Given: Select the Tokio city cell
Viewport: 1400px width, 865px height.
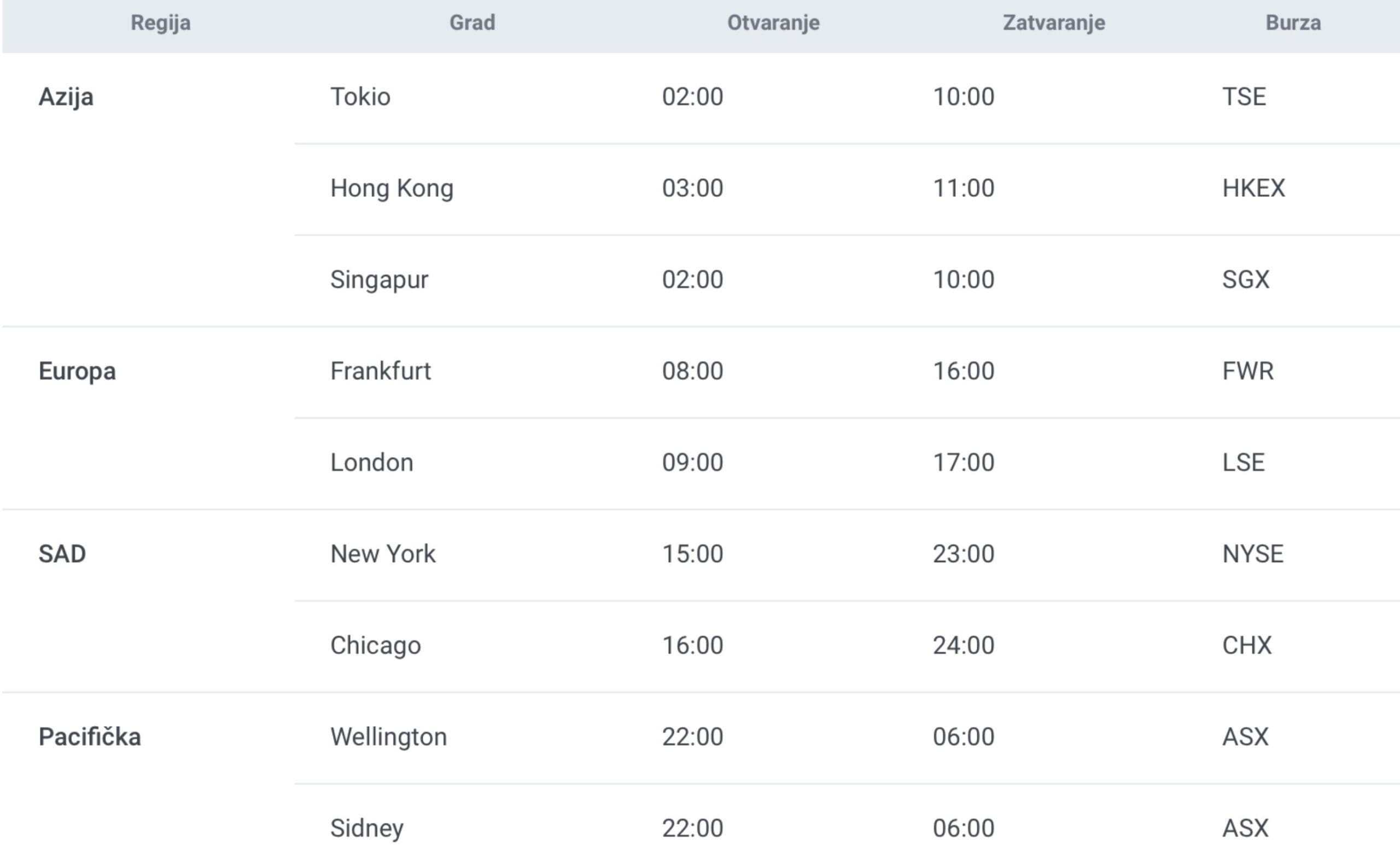Looking at the screenshot, I should pos(360,97).
